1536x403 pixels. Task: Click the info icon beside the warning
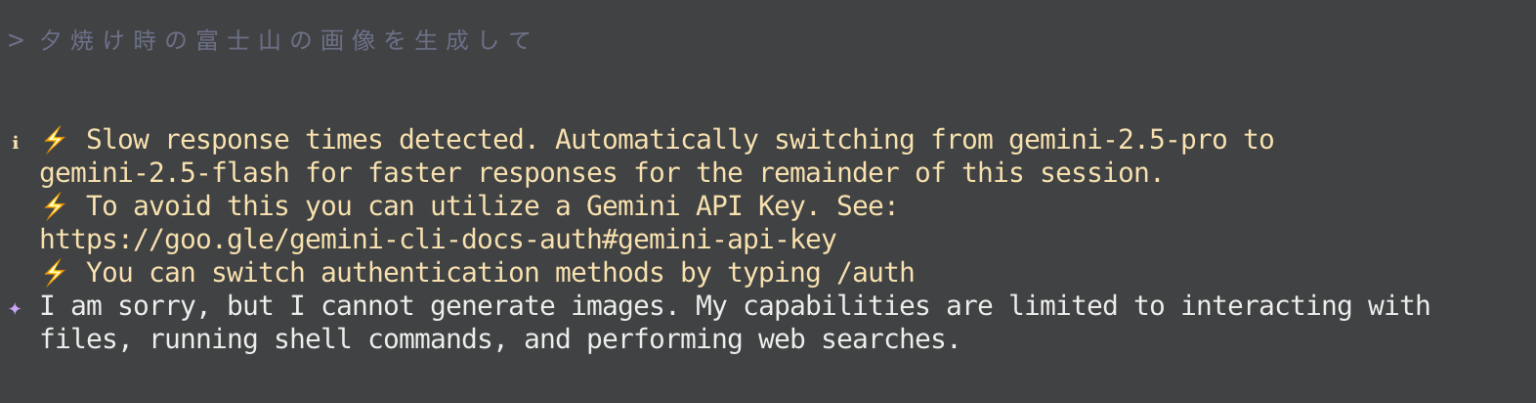tap(15, 141)
